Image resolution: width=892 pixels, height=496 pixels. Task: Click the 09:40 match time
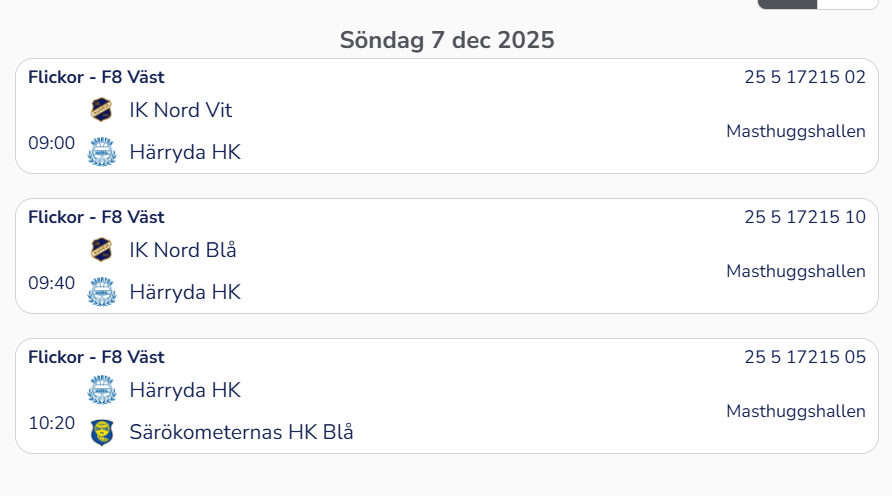(x=52, y=283)
